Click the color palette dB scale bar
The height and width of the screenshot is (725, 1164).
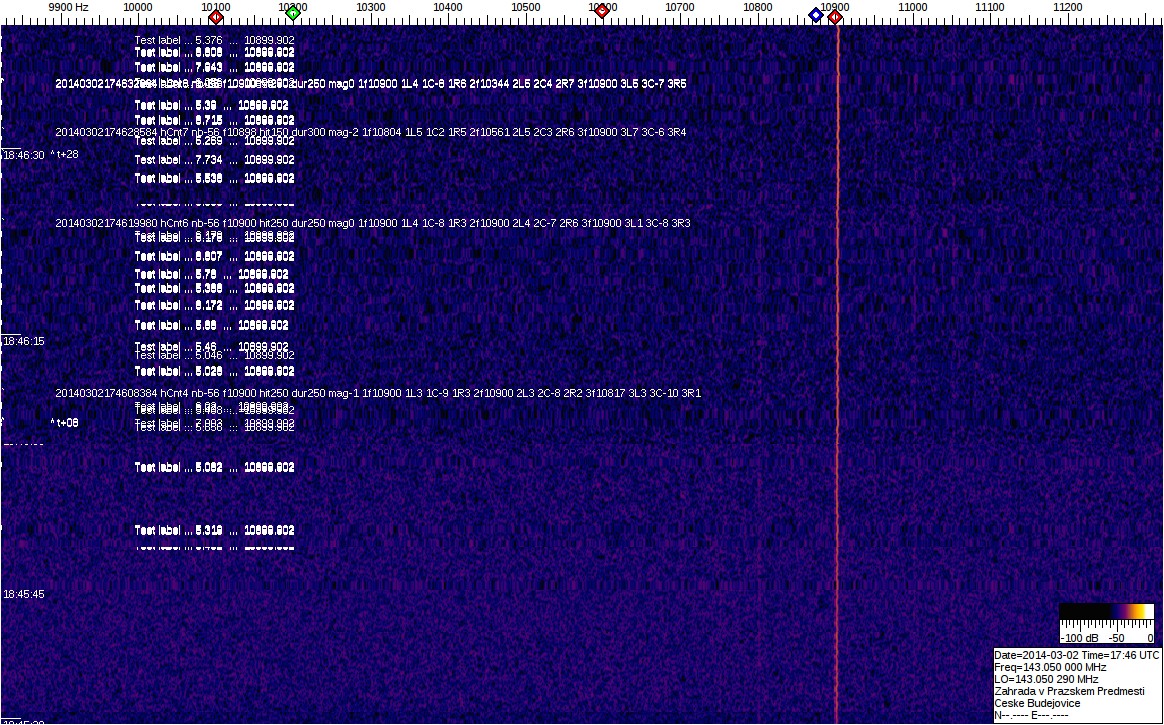[x=1106, y=613]
